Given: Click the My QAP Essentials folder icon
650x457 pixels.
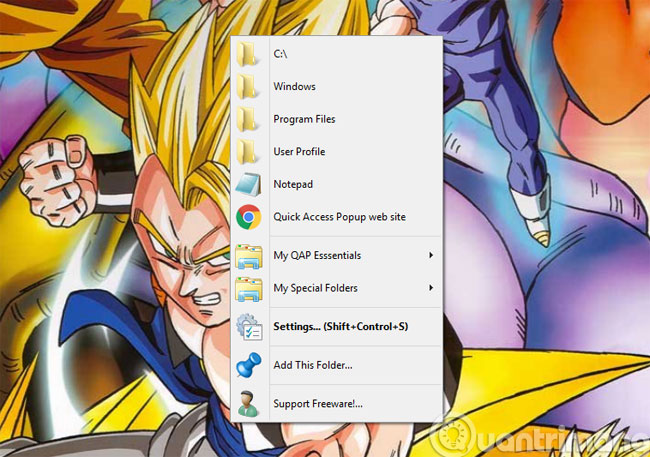Looking at the screenshot, I should tap(248, 256).
